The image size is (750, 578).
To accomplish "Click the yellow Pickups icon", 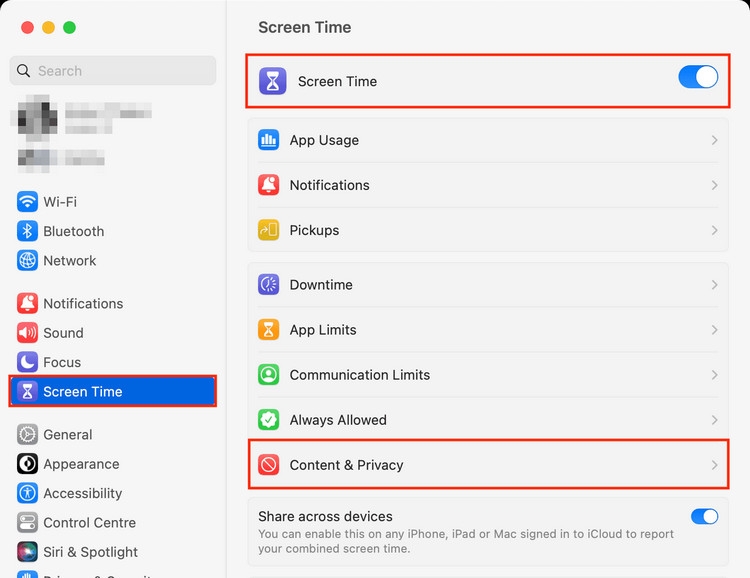I will (x=268, y=230).
